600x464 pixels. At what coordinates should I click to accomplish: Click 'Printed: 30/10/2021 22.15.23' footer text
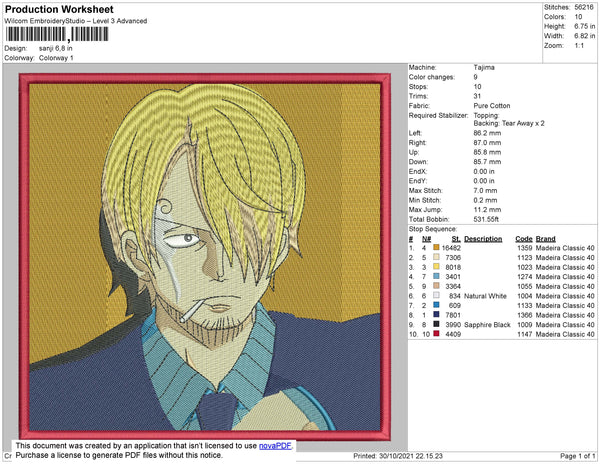(x=398, y=456)
